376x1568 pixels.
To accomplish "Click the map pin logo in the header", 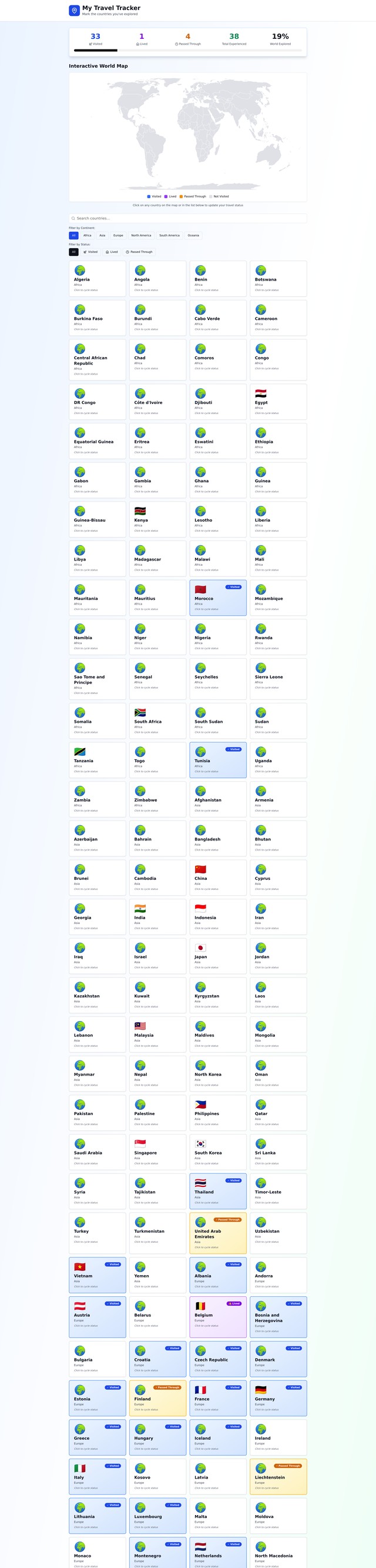I will point(74,11).
